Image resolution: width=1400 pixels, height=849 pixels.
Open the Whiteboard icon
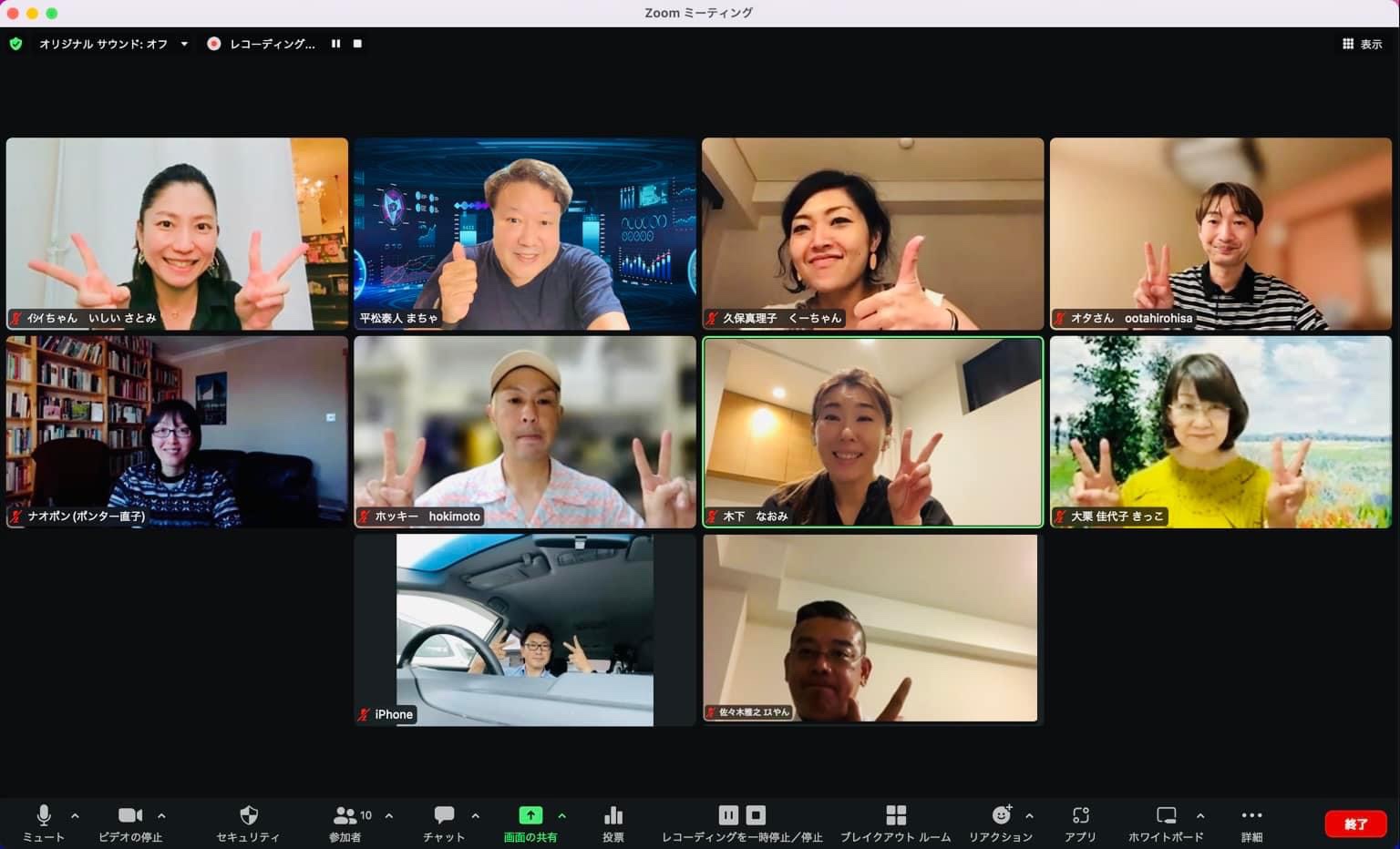point(1166,814)
